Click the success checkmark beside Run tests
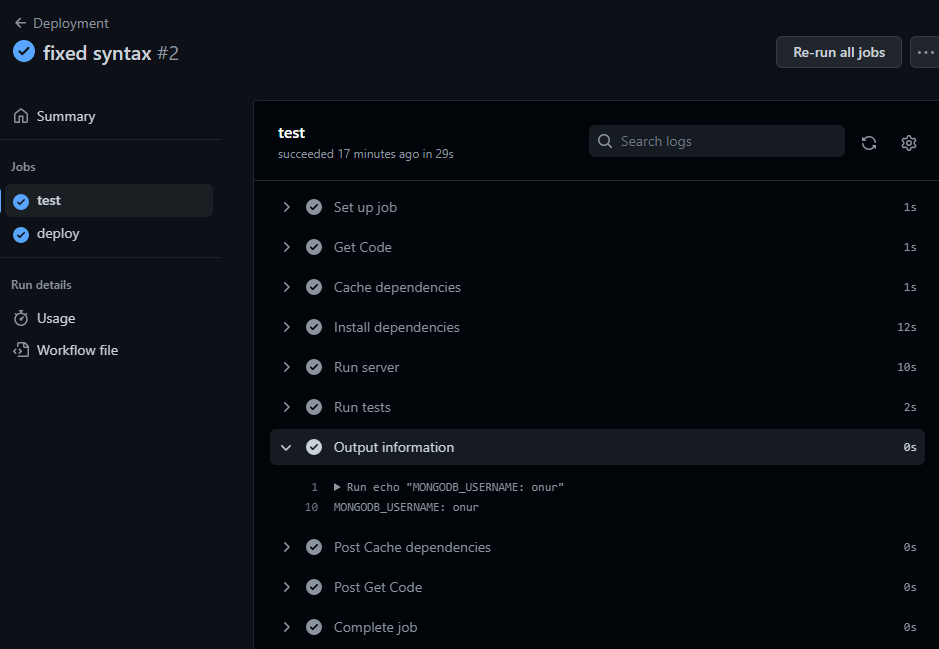This screenshot has height=649, width=939. pos(313,407)
